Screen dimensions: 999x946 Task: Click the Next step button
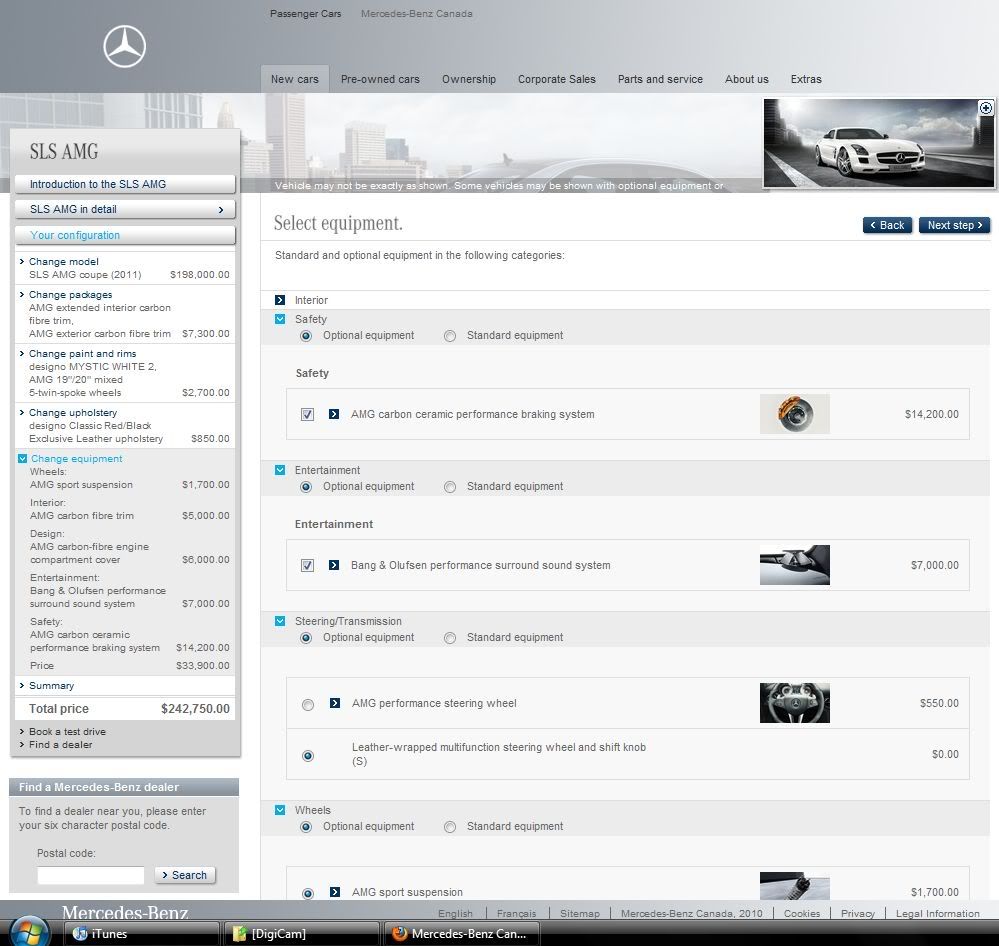coord(954,225)
